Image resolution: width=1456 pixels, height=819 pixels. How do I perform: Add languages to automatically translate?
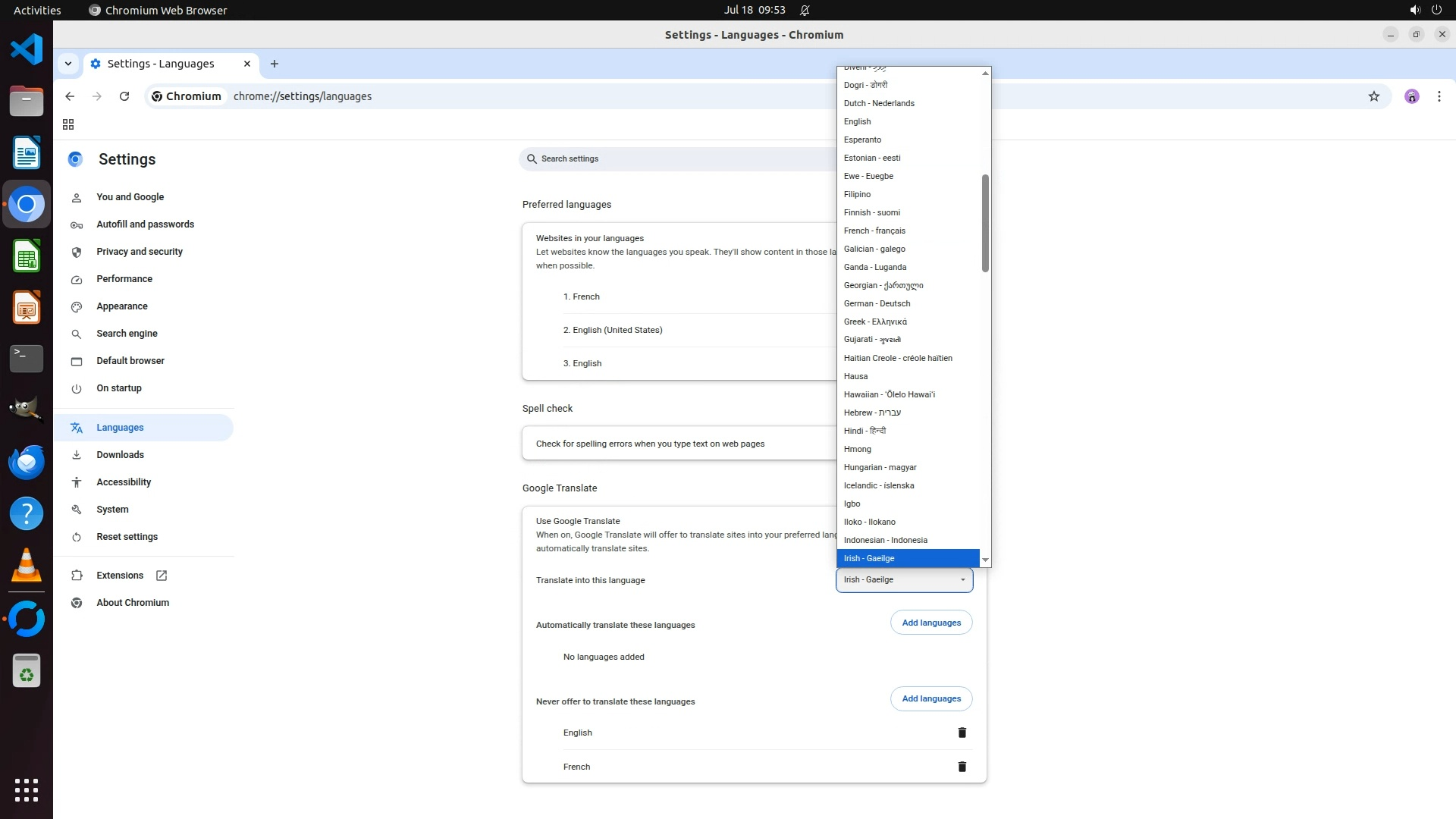coord(930,623)
